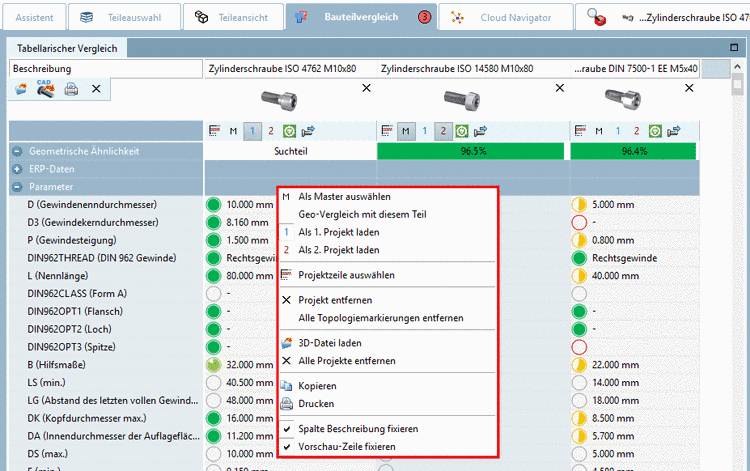The width and height of the screenshot is (750, 471).
Task: Click green geo-compare icon in DIN 7500-1 column
Action: (x=655, y=131)
